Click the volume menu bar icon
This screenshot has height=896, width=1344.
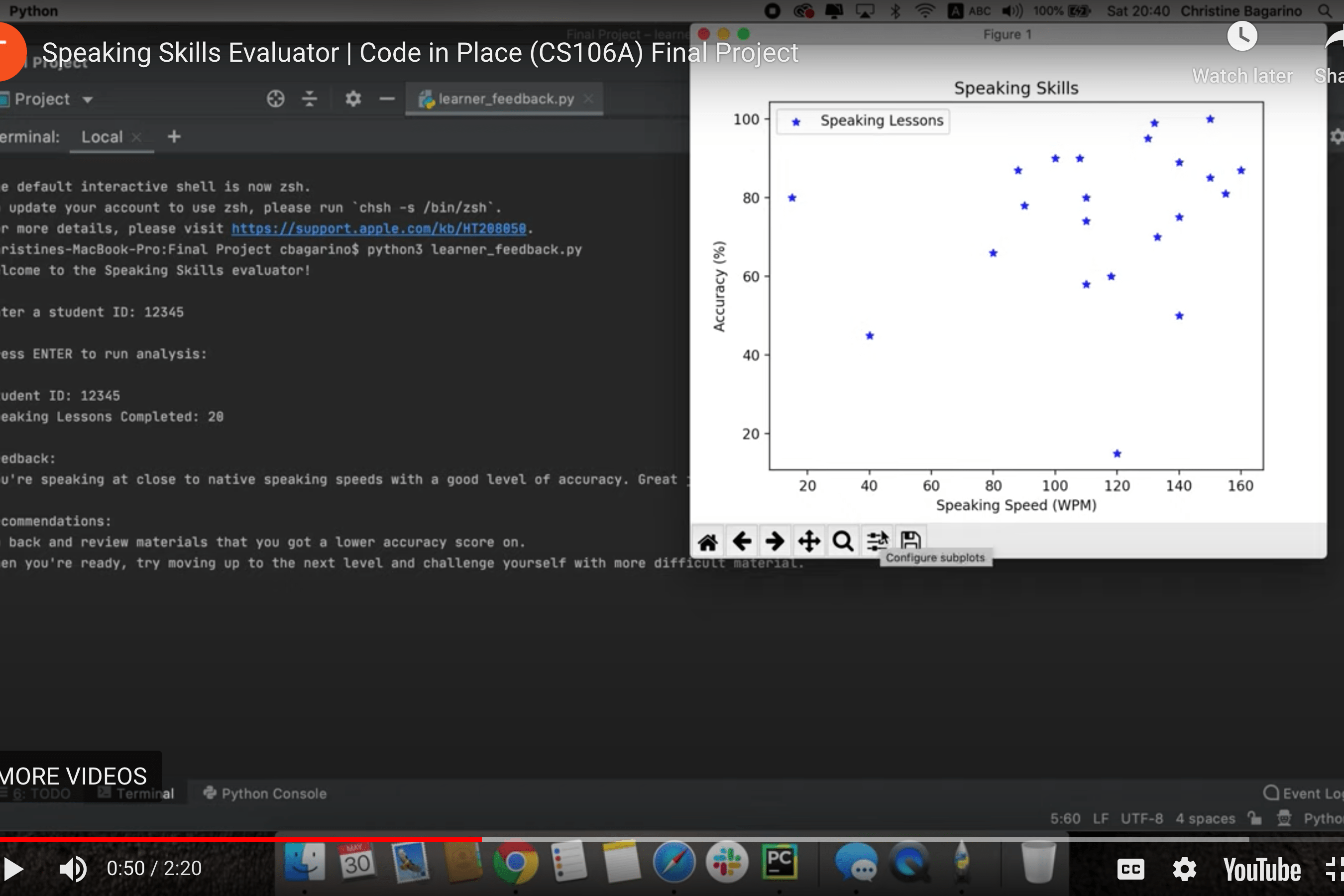tap(1012, 11)
